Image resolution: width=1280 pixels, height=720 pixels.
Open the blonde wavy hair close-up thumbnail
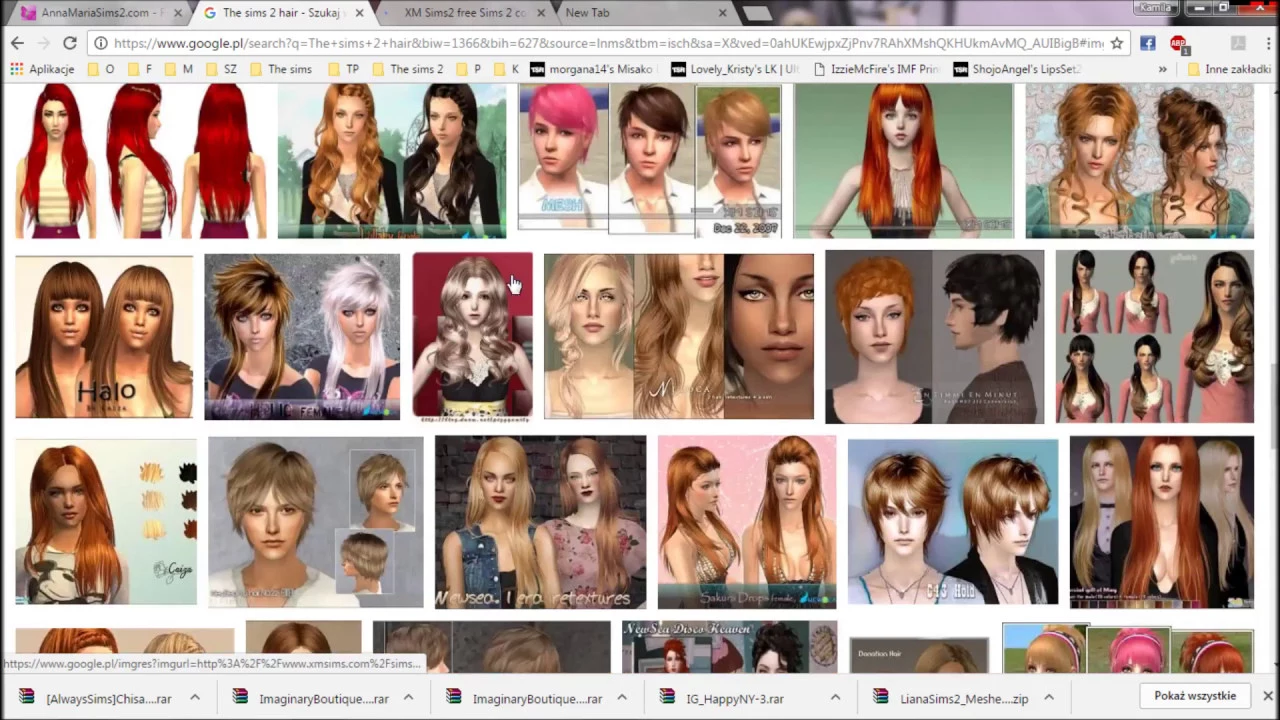(679, 336)
